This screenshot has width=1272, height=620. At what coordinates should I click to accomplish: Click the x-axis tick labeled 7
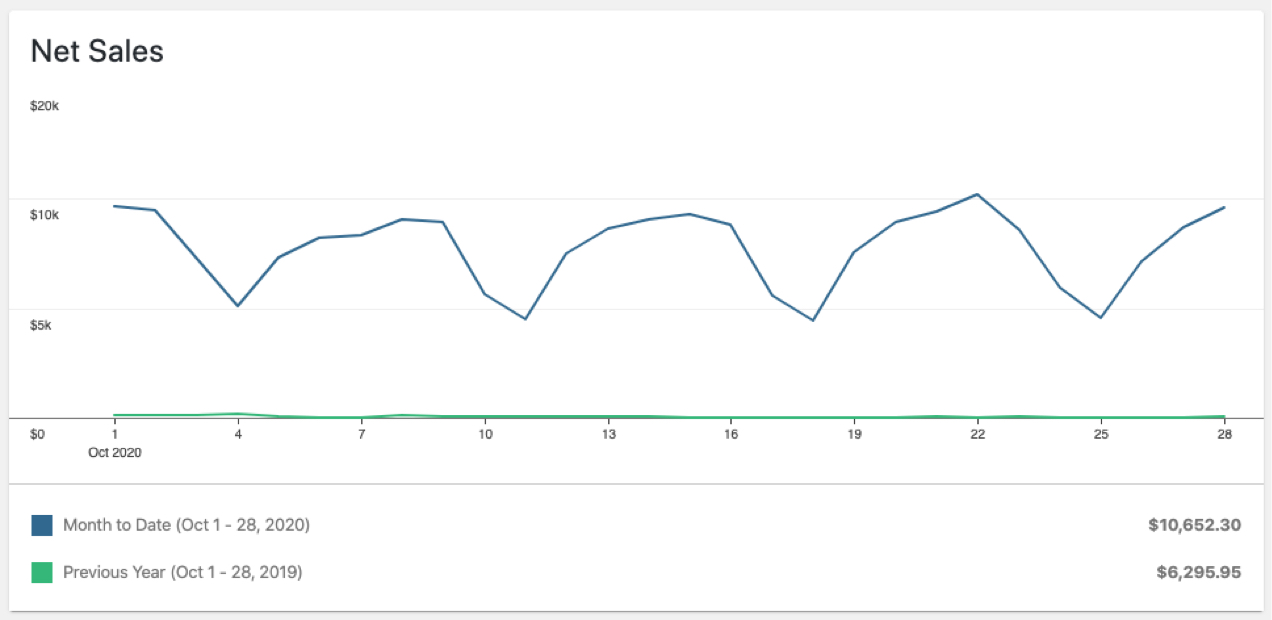[x=361, y=434]
